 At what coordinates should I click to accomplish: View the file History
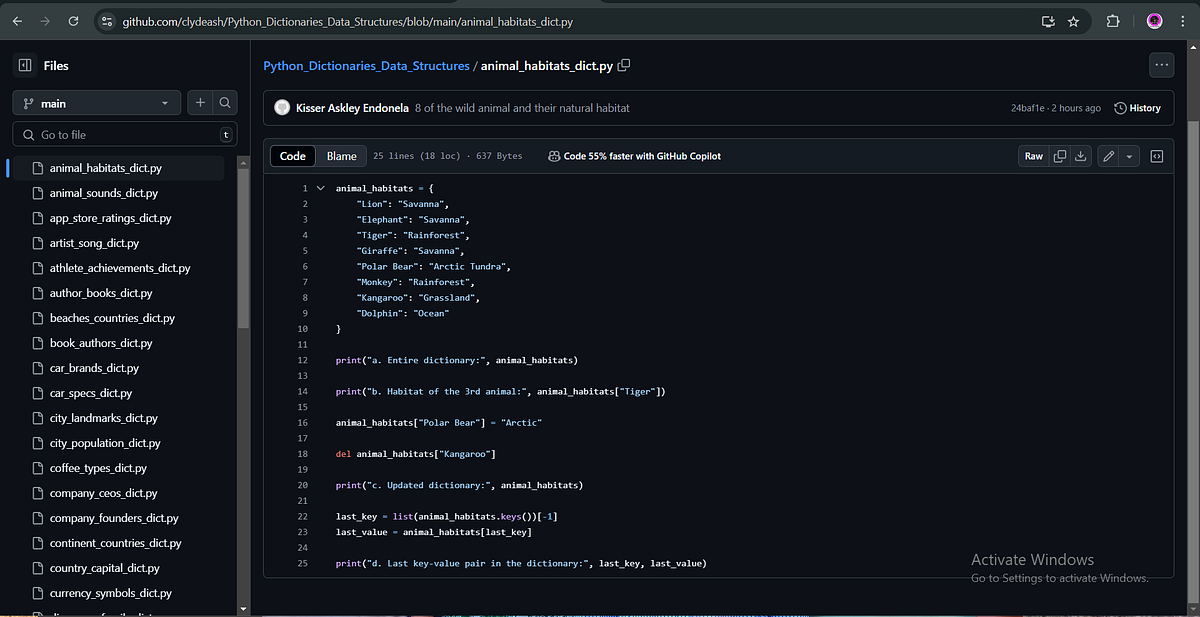click(1138, 107)
